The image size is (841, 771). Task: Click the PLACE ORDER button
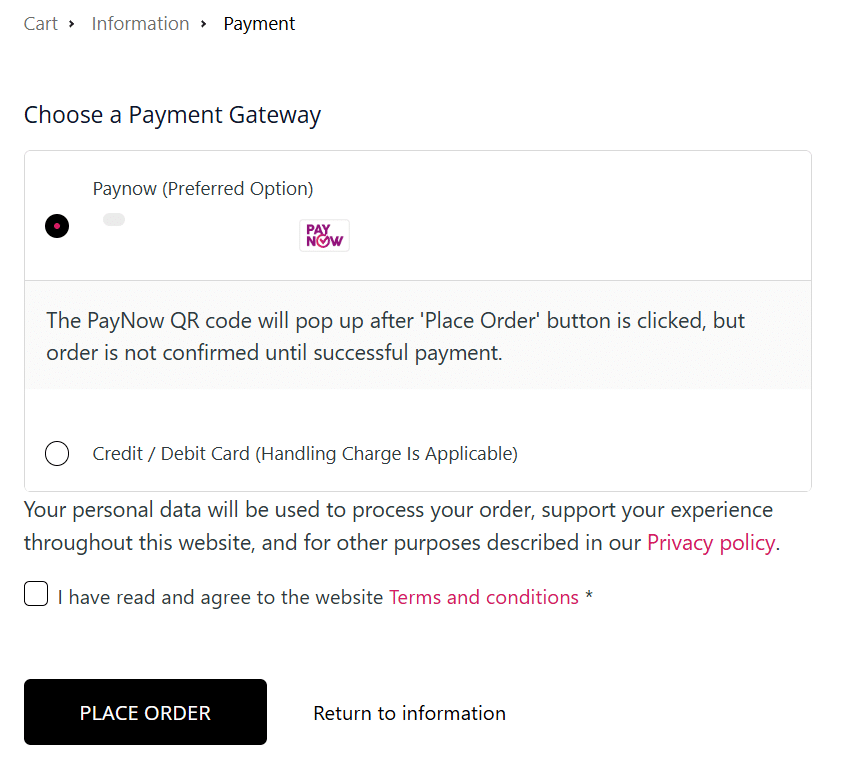(x=145, y=712)
